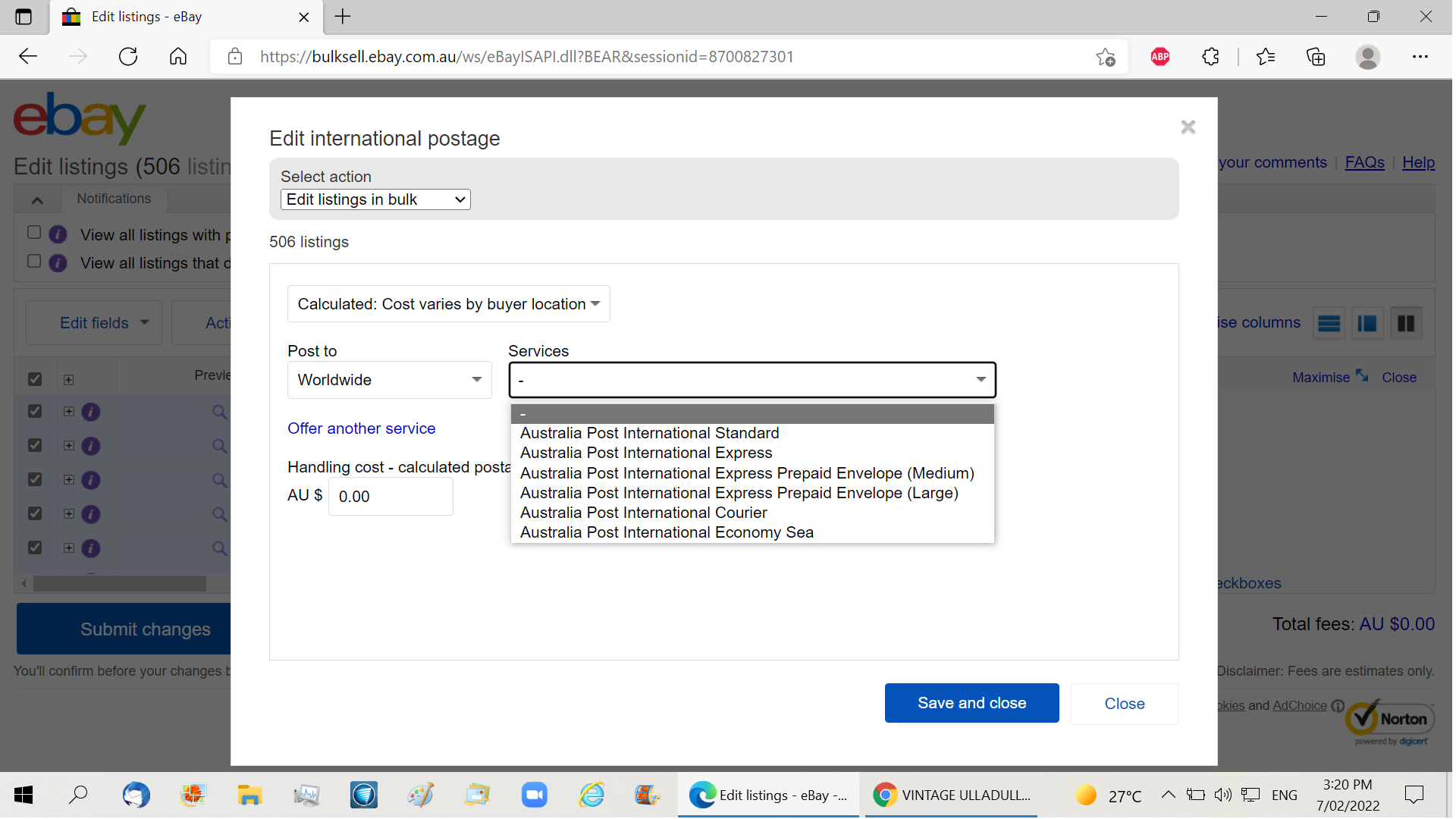The height and width of the screenshot is (819, 1456).
Task: Click Offer another service link
Action: click(x=361, y=428)
